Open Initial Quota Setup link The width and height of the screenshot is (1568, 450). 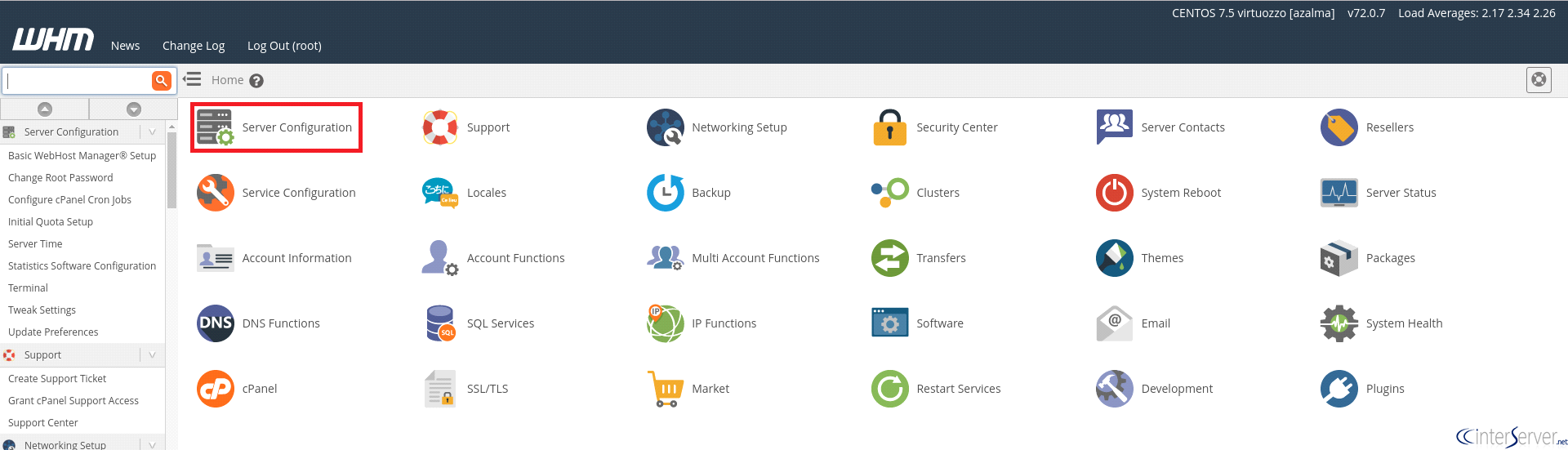(x=51, y=221)
